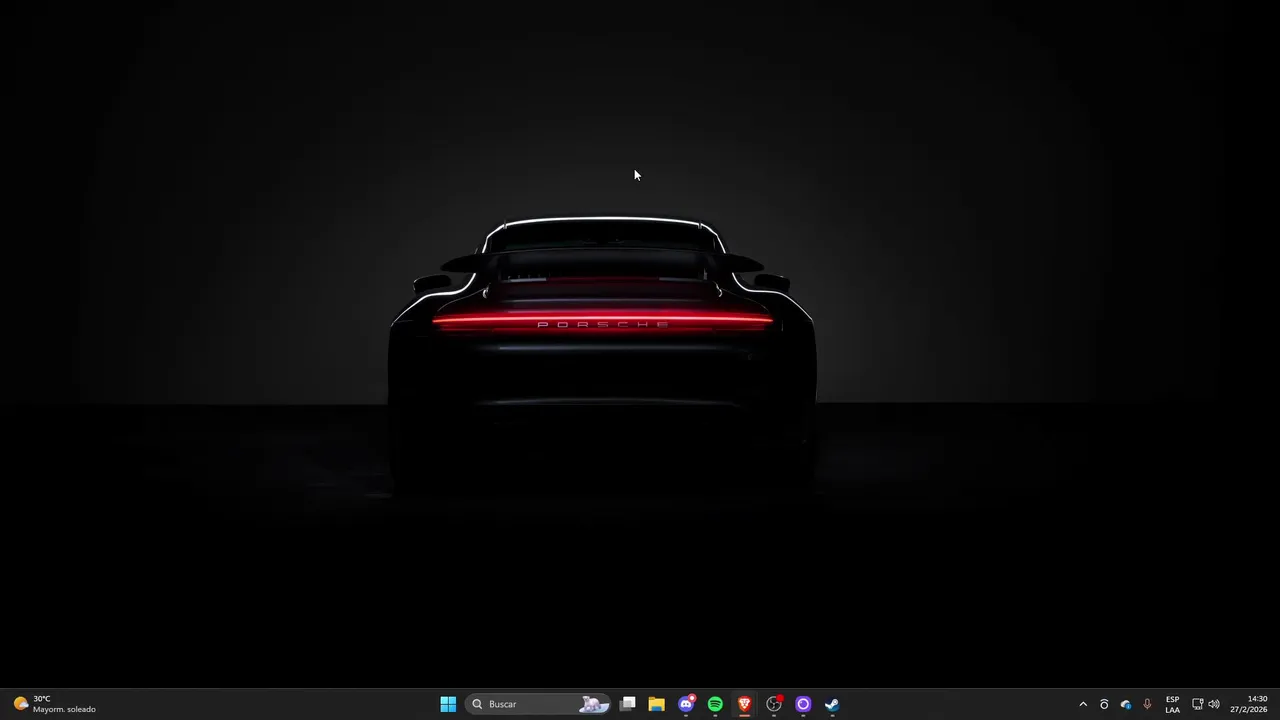Launch Spotify from the taskbar
Image resolution: width=1280 pixels, height=720 pixels.
(715, 704)
